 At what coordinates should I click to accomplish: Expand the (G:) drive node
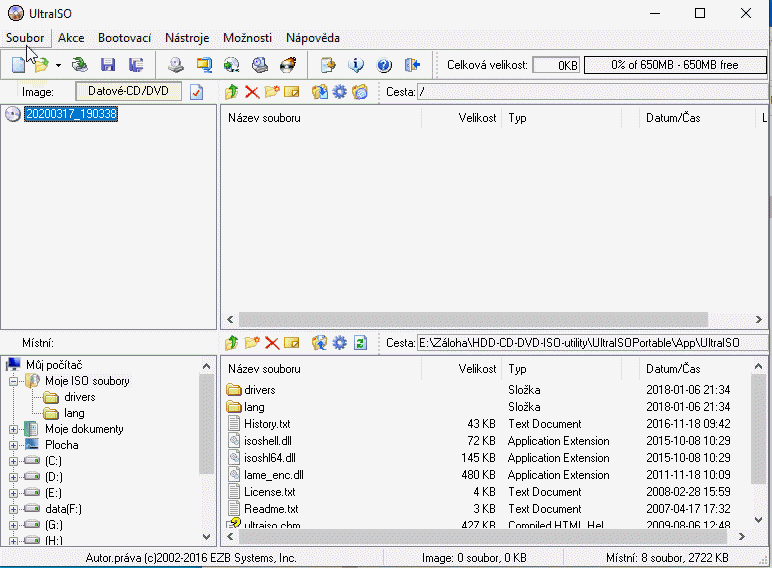[14, 525]
